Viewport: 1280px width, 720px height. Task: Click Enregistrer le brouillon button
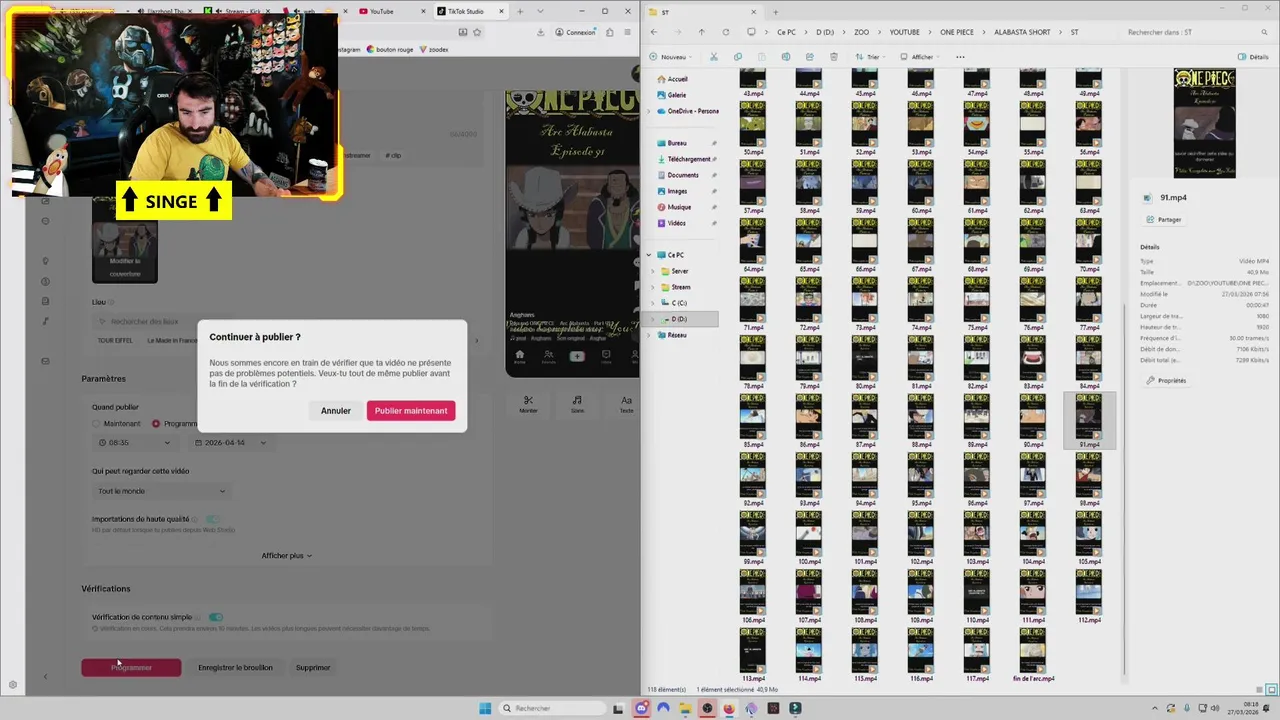235,667
